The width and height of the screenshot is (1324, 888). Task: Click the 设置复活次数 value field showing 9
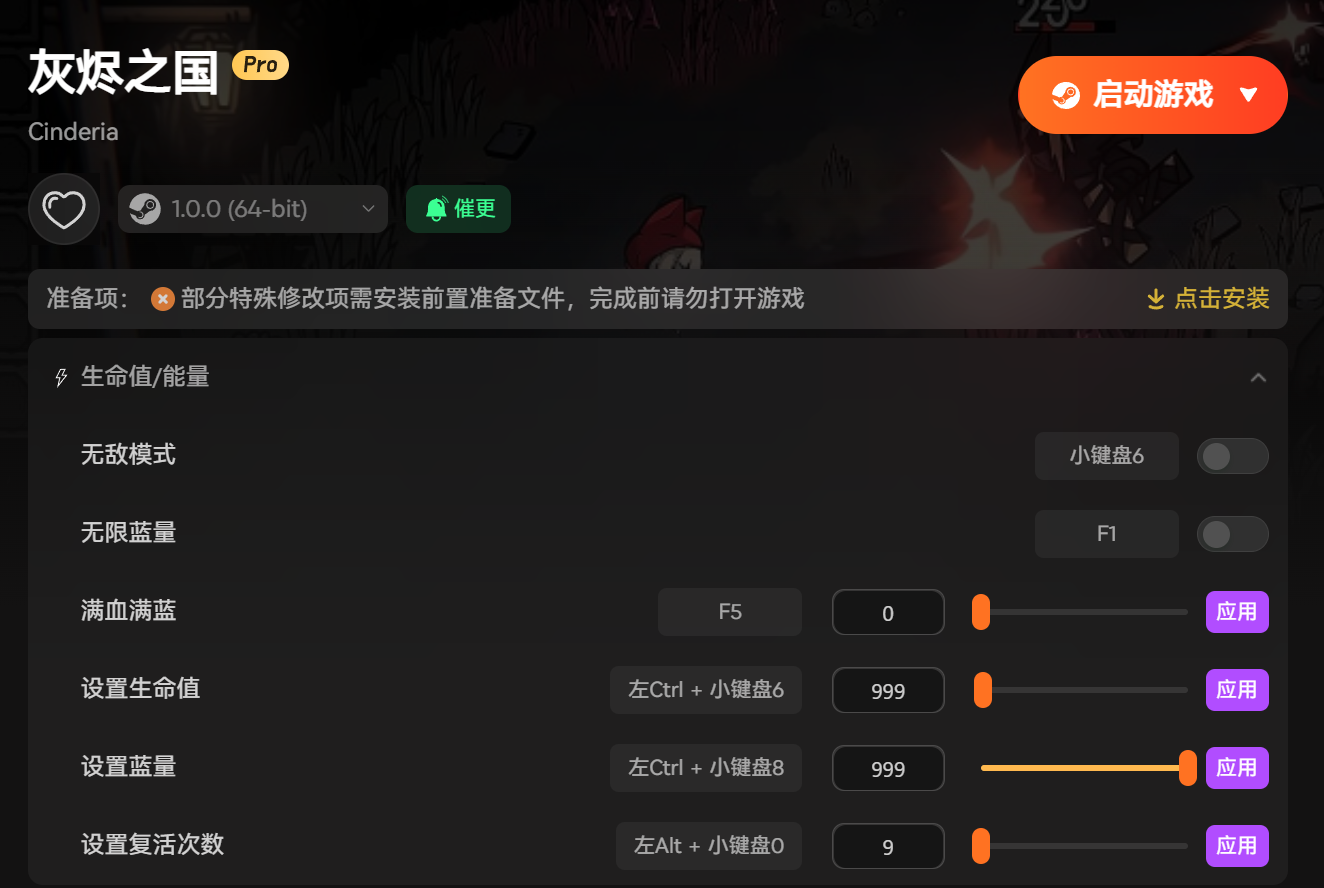[x=888, y=846]
